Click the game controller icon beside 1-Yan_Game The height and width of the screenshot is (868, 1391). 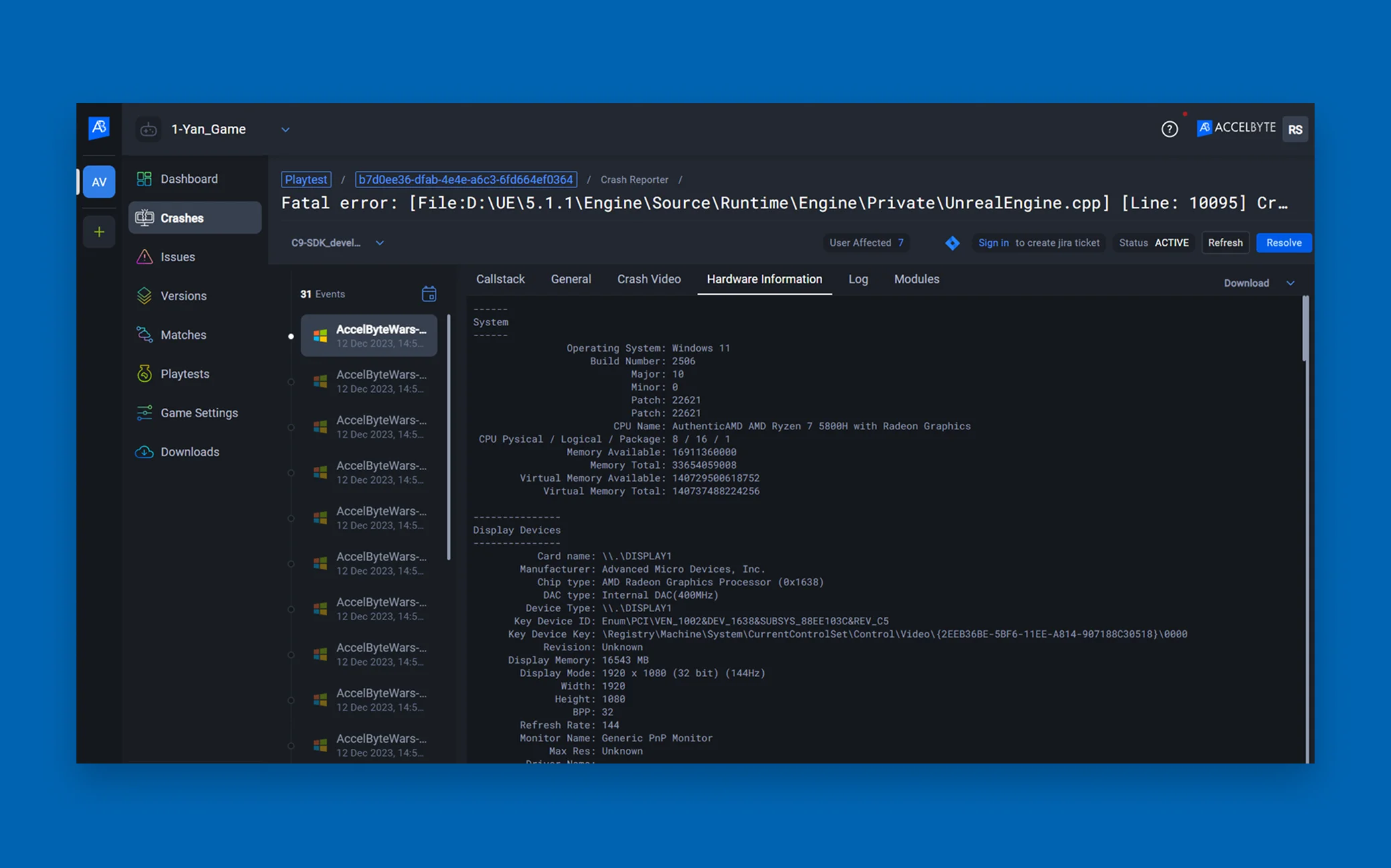pyautogui.click(x=149, y=129)
